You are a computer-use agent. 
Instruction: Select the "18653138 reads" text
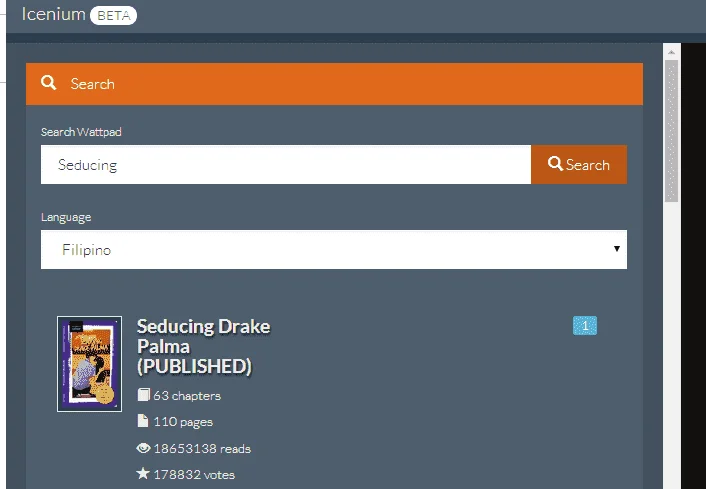(202, 448)
